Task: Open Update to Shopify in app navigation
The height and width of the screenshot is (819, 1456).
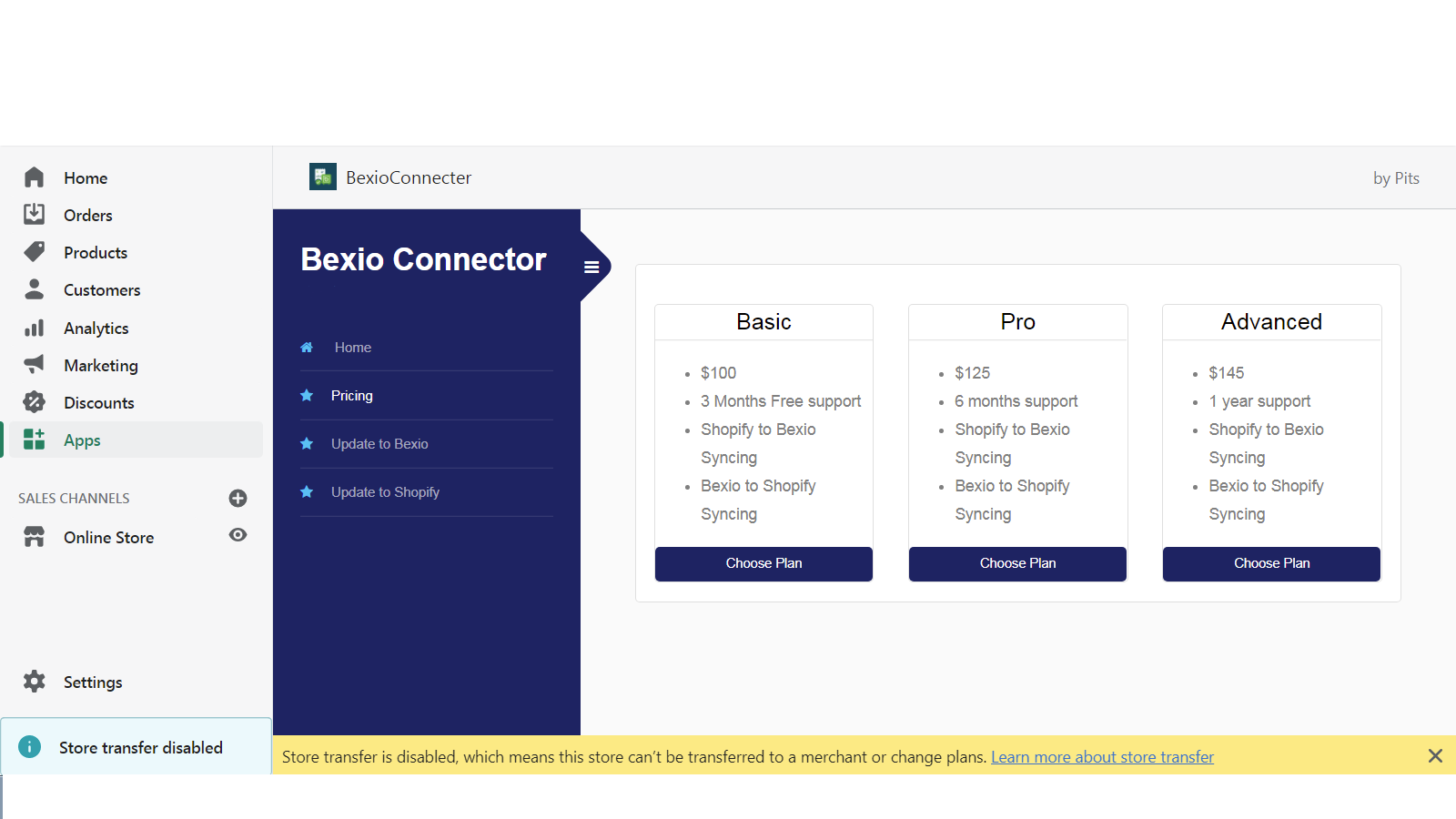Action: (385, 491)
